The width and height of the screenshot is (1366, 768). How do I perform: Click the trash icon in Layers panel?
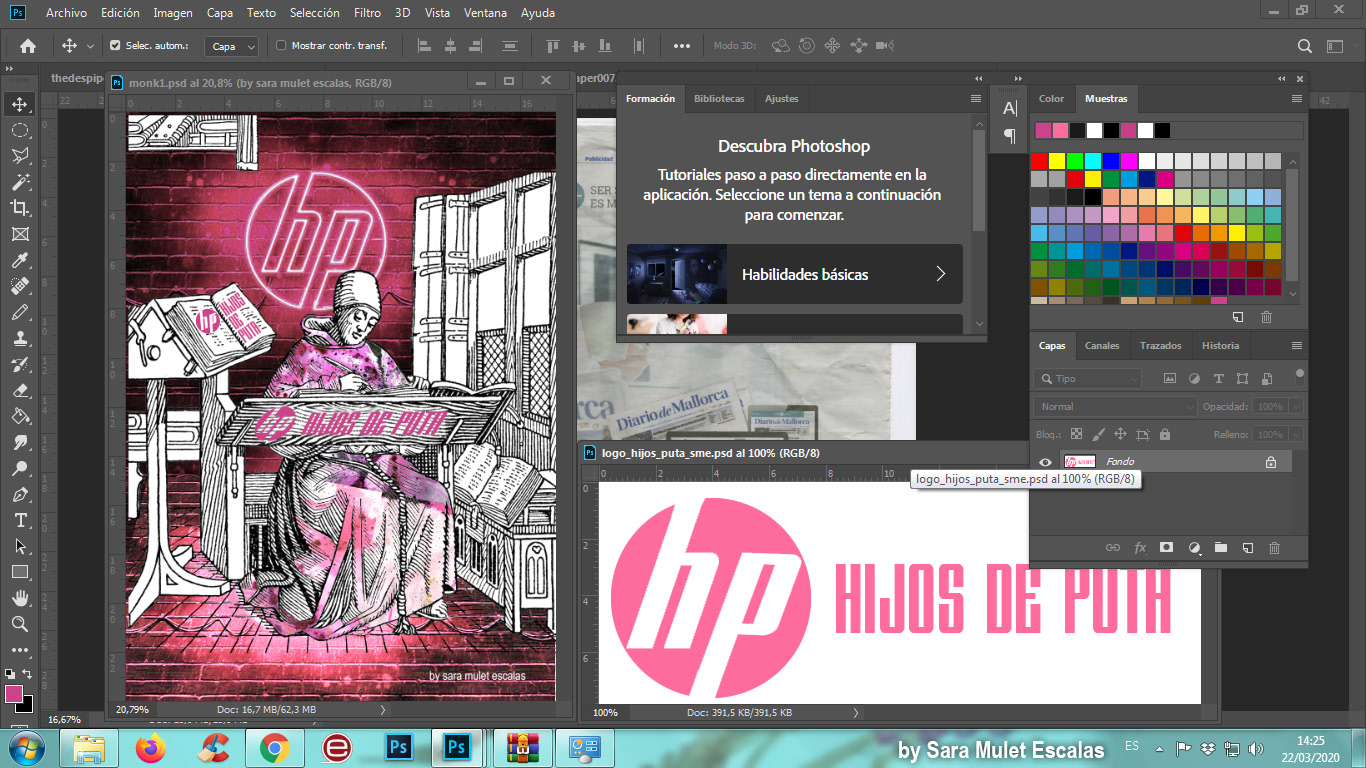tap(1274, 548)
